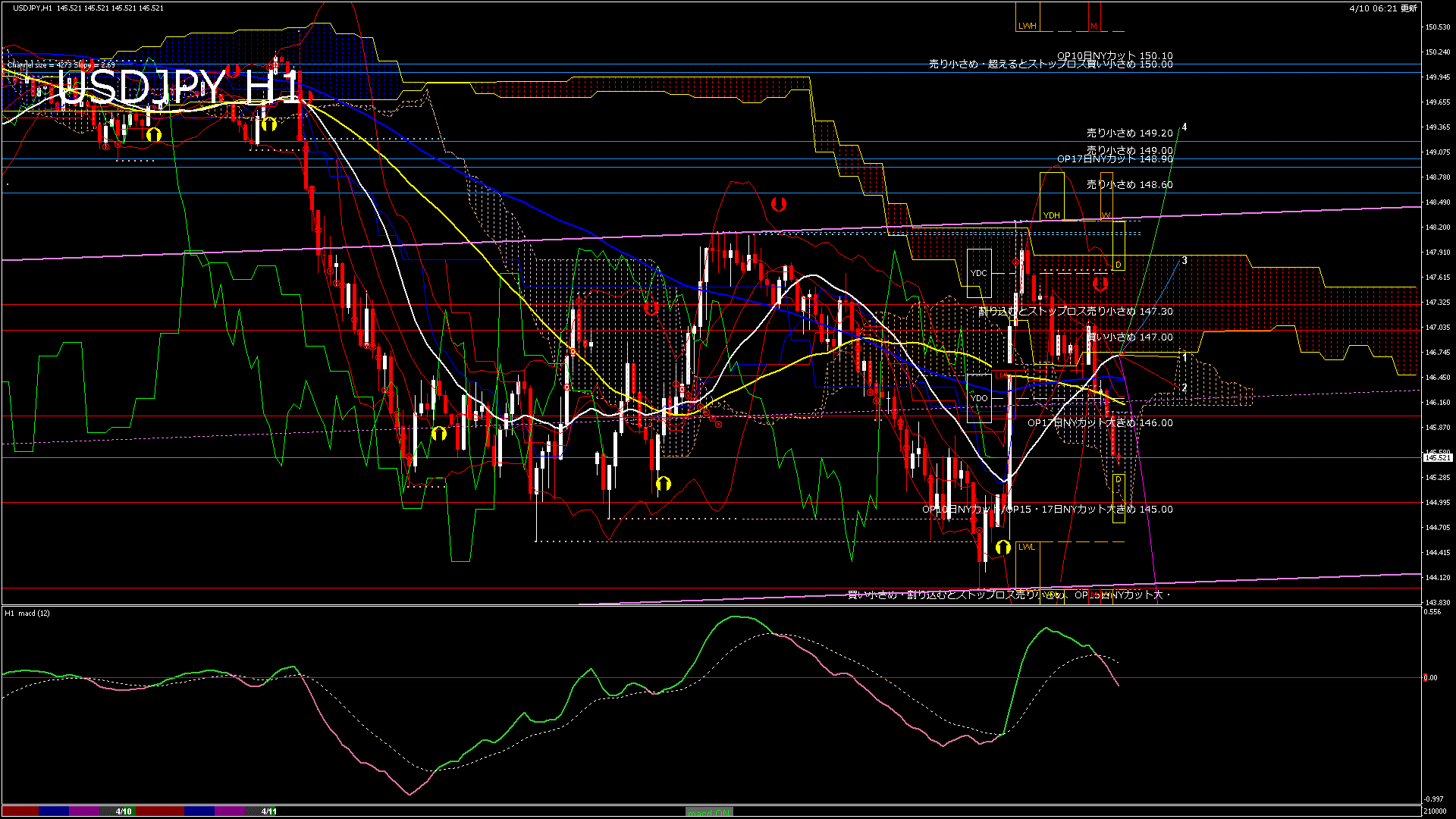The image size is (1456, 819).
Task: Click the 買い小さめ 147.00 level label
Action: pos(1129,337)
